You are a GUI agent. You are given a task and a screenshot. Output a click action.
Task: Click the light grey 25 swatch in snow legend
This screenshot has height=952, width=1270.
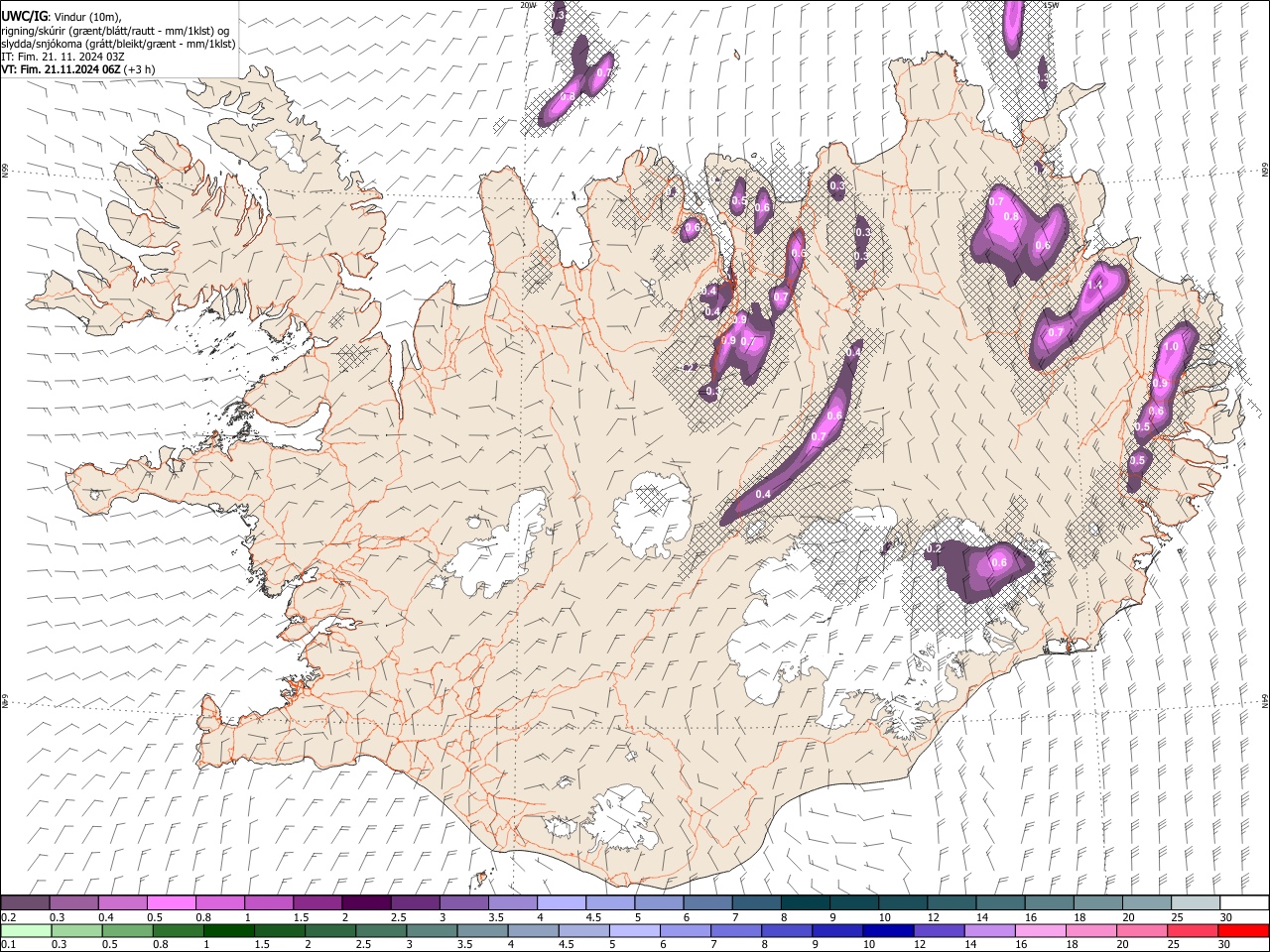click(x=1195, y=902)
